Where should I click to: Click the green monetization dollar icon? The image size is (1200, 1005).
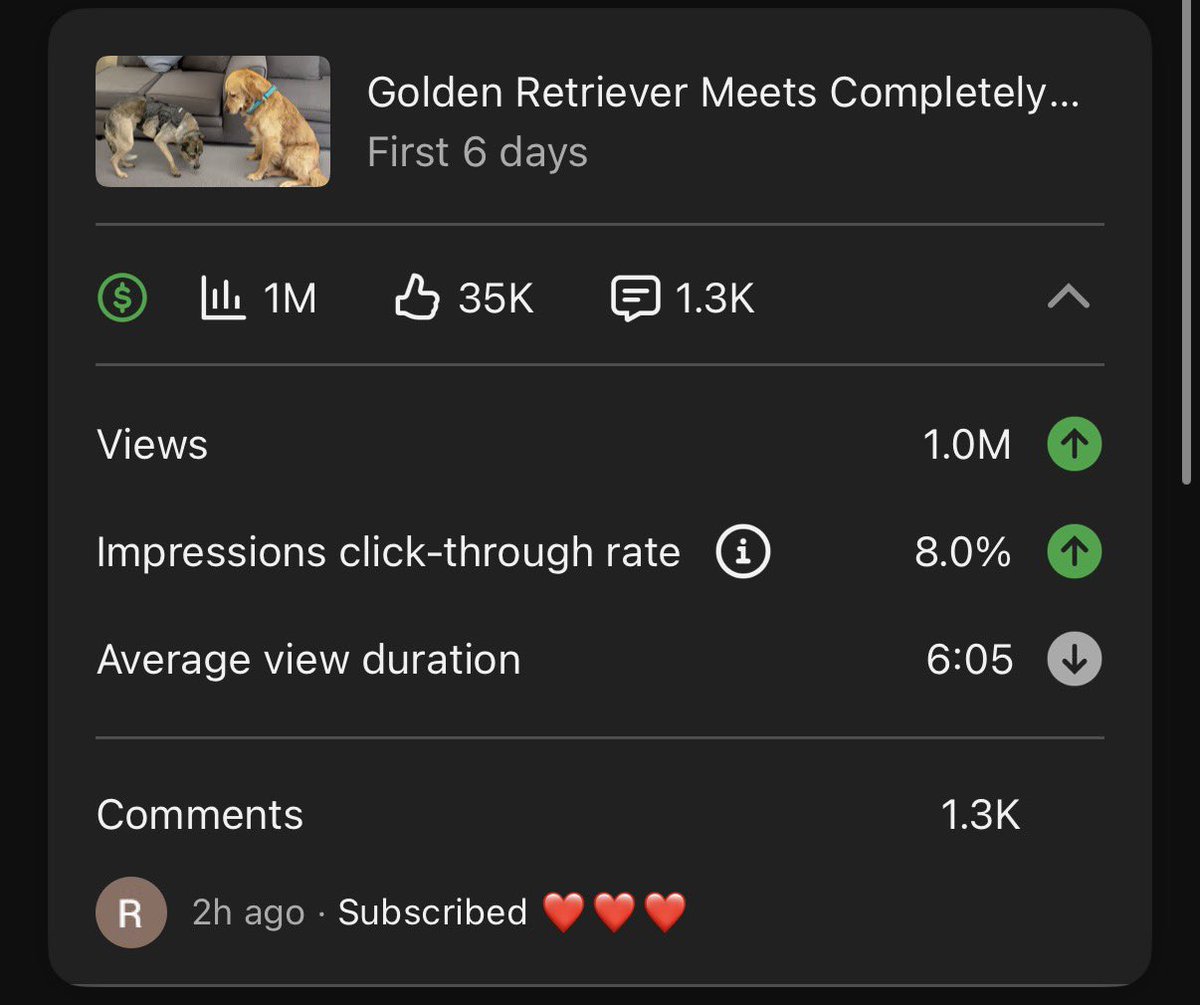122,298
